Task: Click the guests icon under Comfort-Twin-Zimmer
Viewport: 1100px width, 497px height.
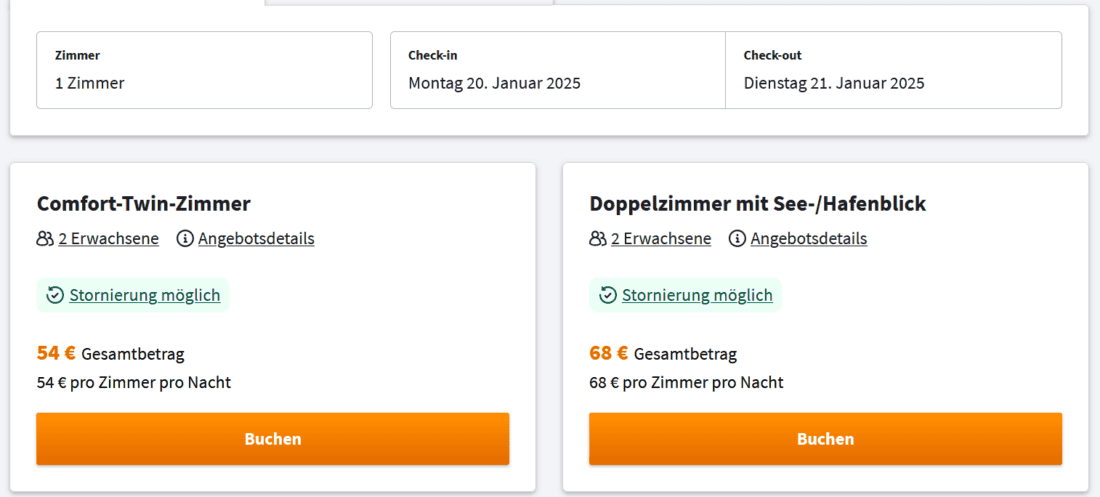Action: tap(45, 239)
